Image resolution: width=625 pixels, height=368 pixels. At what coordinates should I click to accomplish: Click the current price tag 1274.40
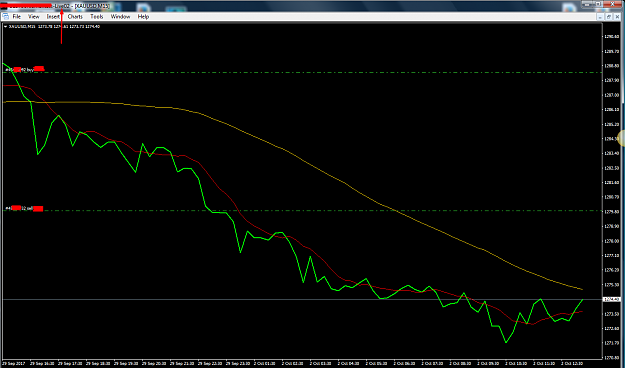[x=611, y=299]
